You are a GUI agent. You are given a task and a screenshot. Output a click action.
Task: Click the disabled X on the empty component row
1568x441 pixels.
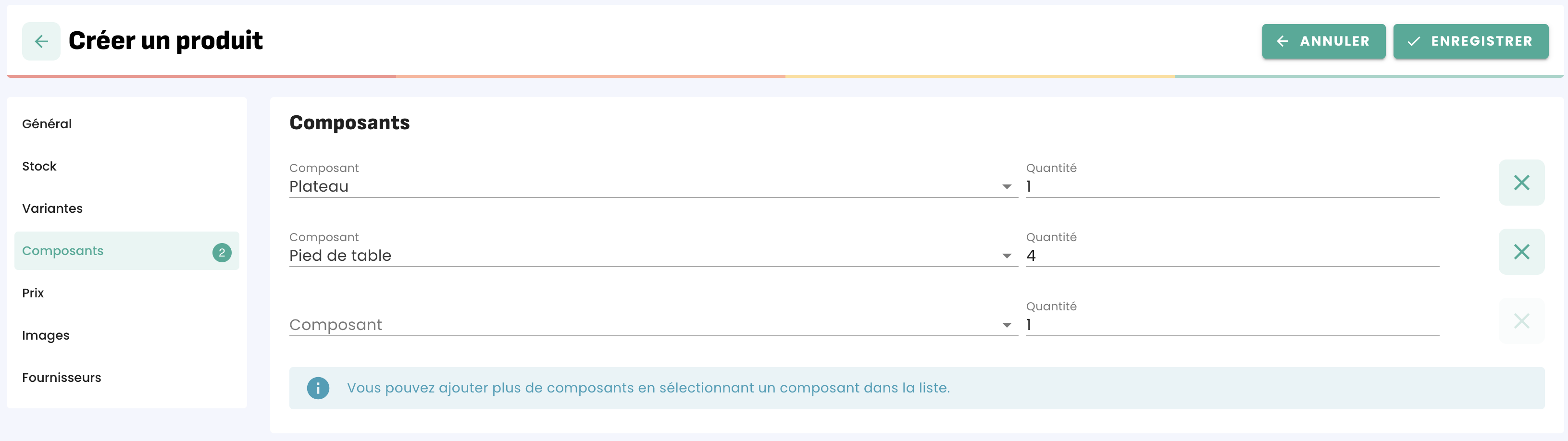(1520, 321)
